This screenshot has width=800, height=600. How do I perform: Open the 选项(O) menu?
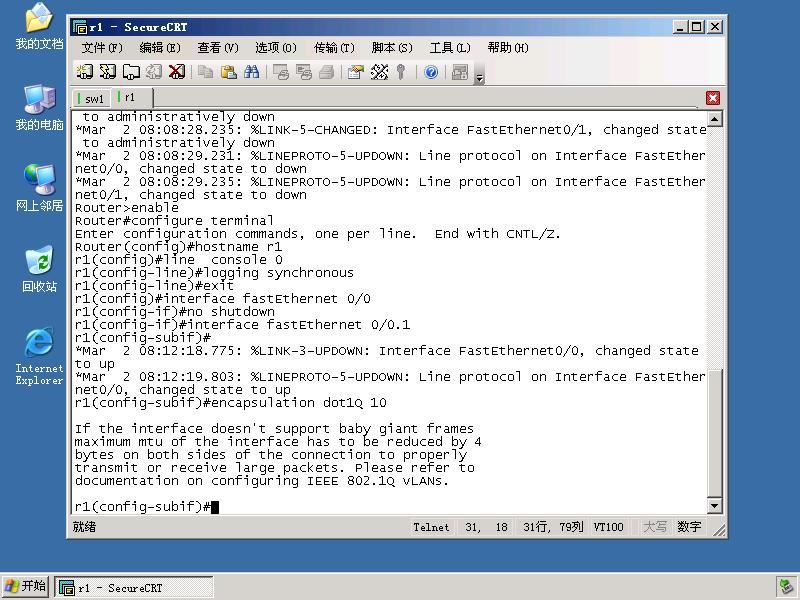tap(276, 48)
